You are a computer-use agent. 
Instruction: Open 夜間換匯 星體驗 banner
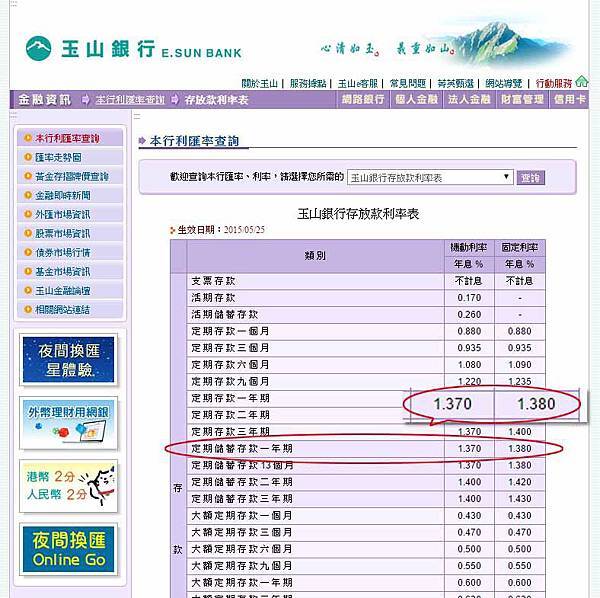click(68, 360)
